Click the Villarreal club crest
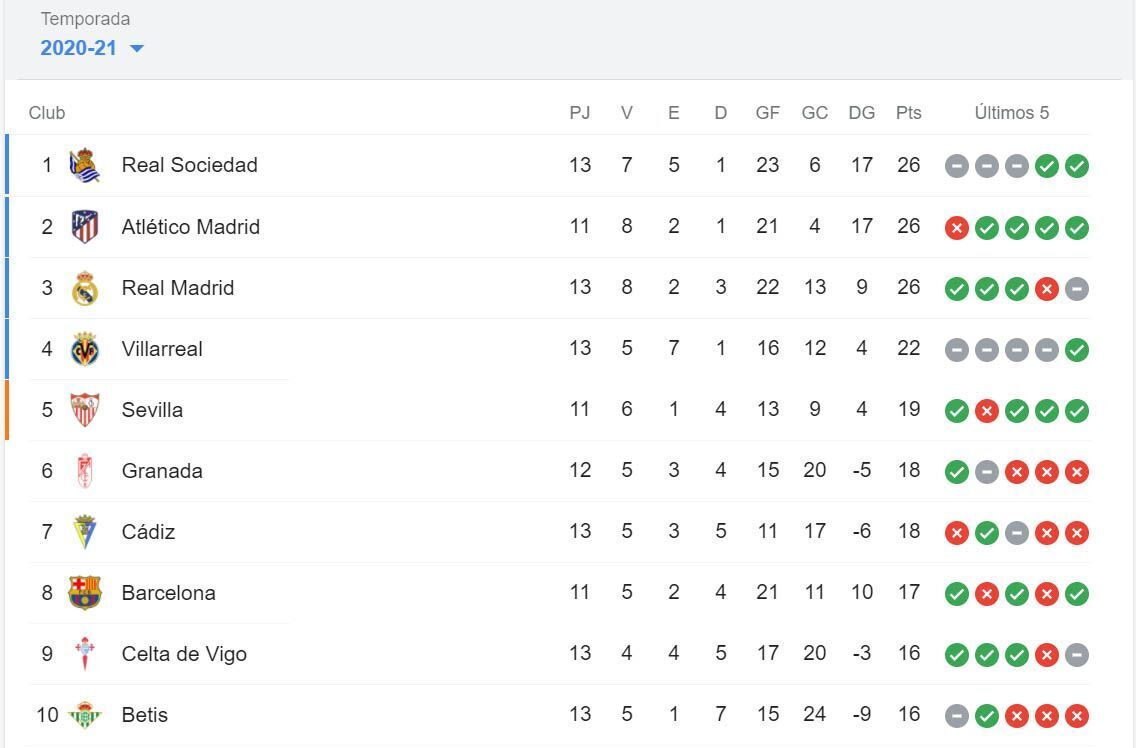This screenshot has height=748, width=1136. coord(85,350)
